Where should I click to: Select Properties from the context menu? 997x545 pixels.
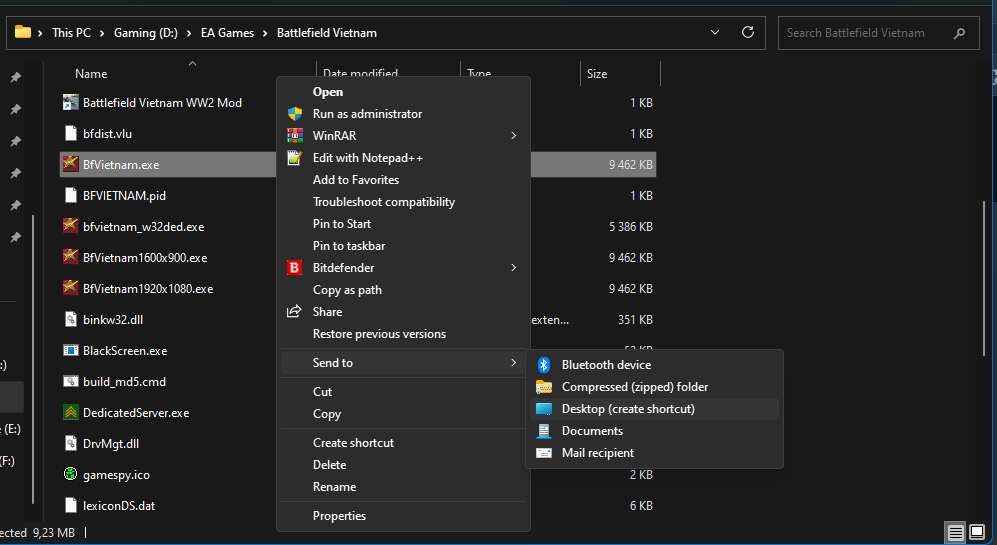pos(339,516)
